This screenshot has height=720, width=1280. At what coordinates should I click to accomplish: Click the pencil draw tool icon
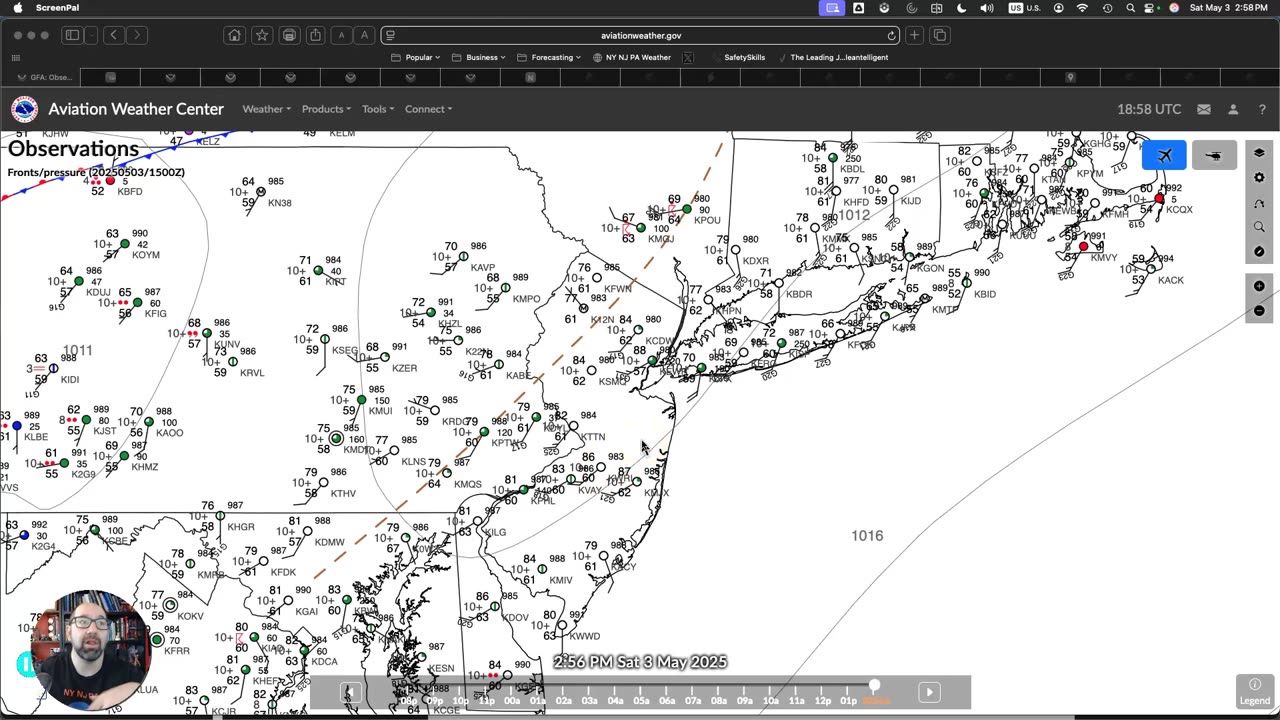pos(1260,251)
